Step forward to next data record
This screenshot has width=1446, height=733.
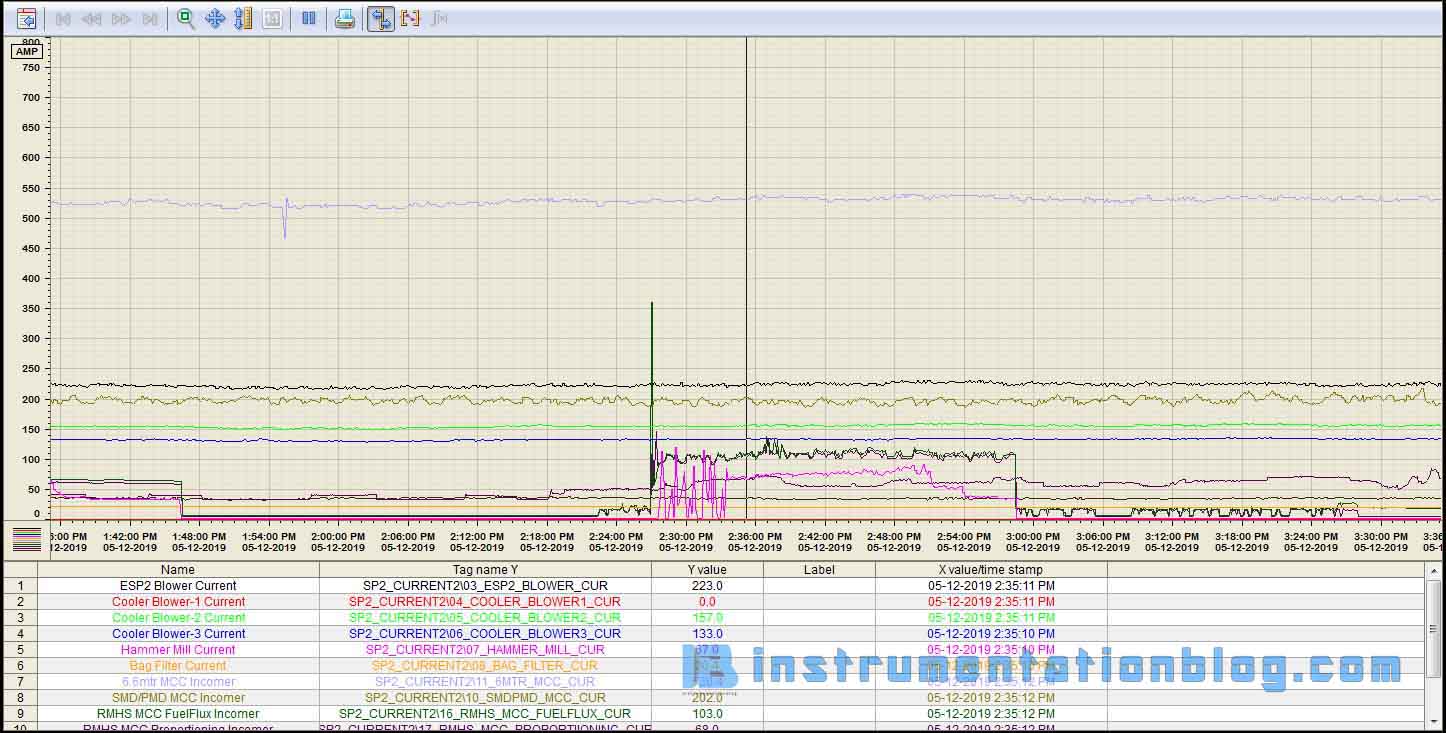(x=121, y=19)
